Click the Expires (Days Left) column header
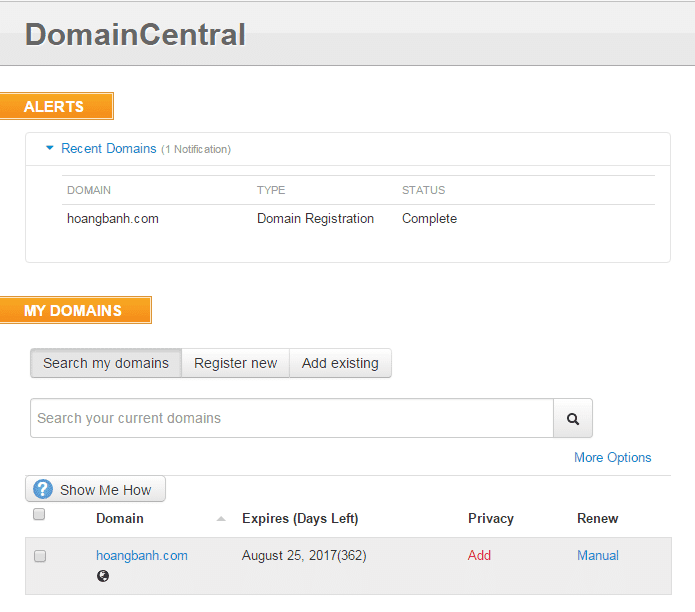 [300, 518]
